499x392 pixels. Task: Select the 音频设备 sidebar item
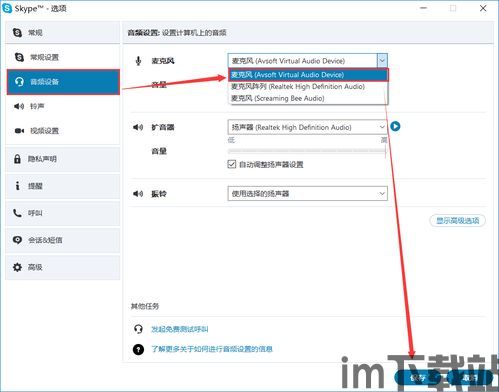(63, 82)
